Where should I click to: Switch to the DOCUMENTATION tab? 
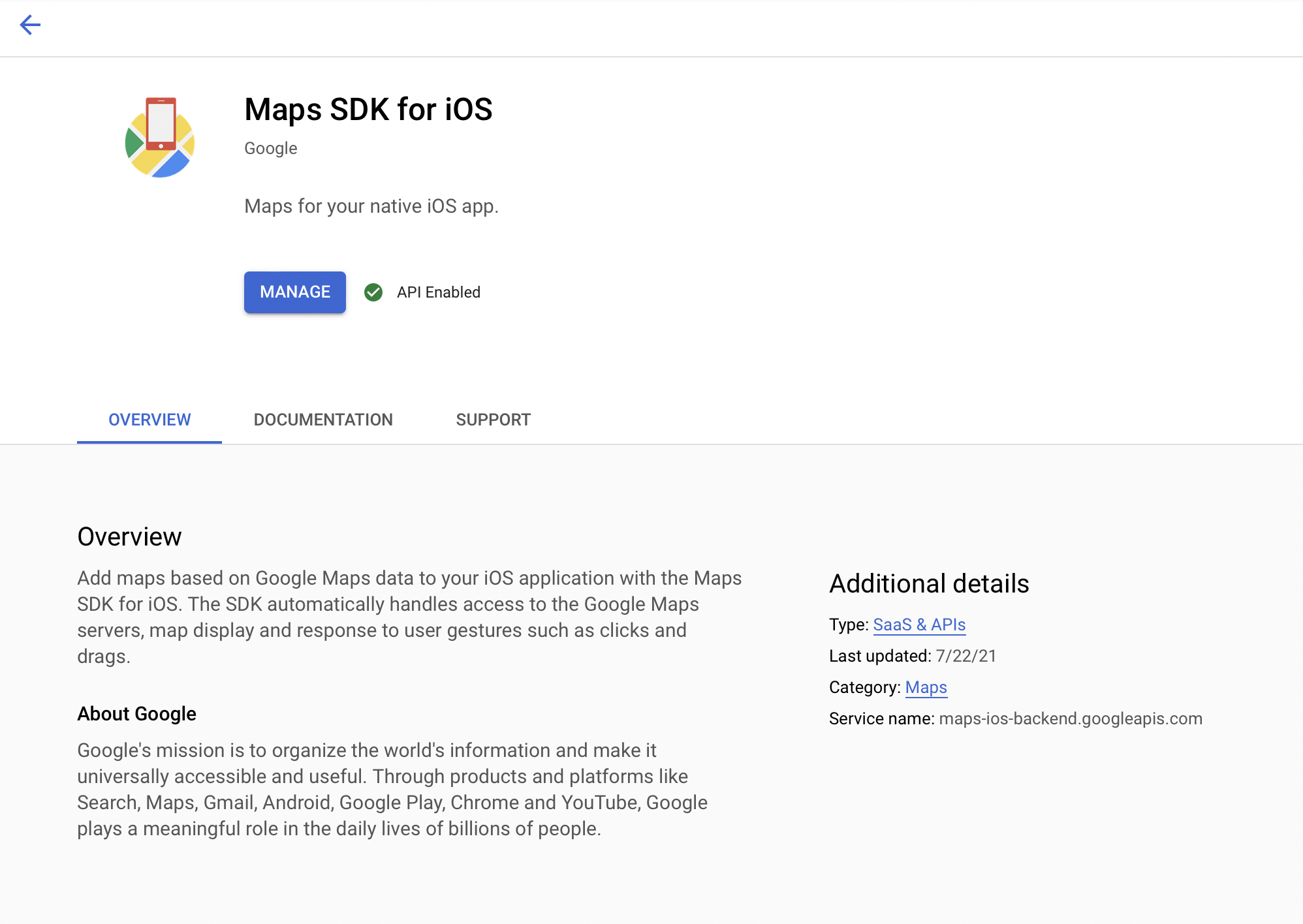click(323, 420)
